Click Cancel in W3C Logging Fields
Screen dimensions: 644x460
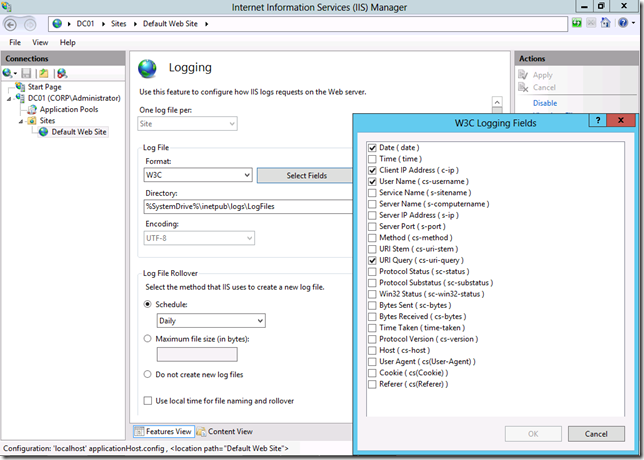[596, 434]
